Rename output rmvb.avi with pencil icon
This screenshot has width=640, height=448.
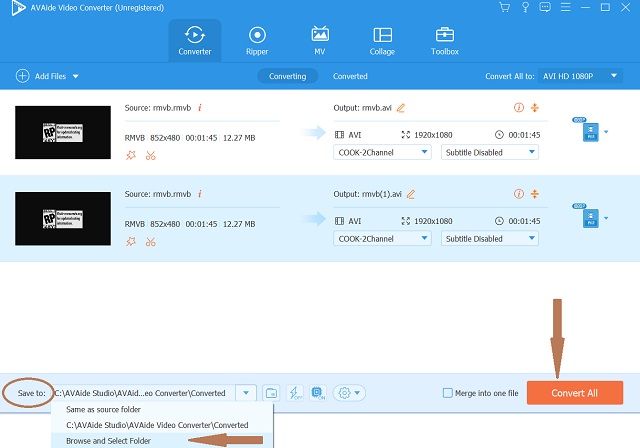pyautogui.click(x=401, y=108)
